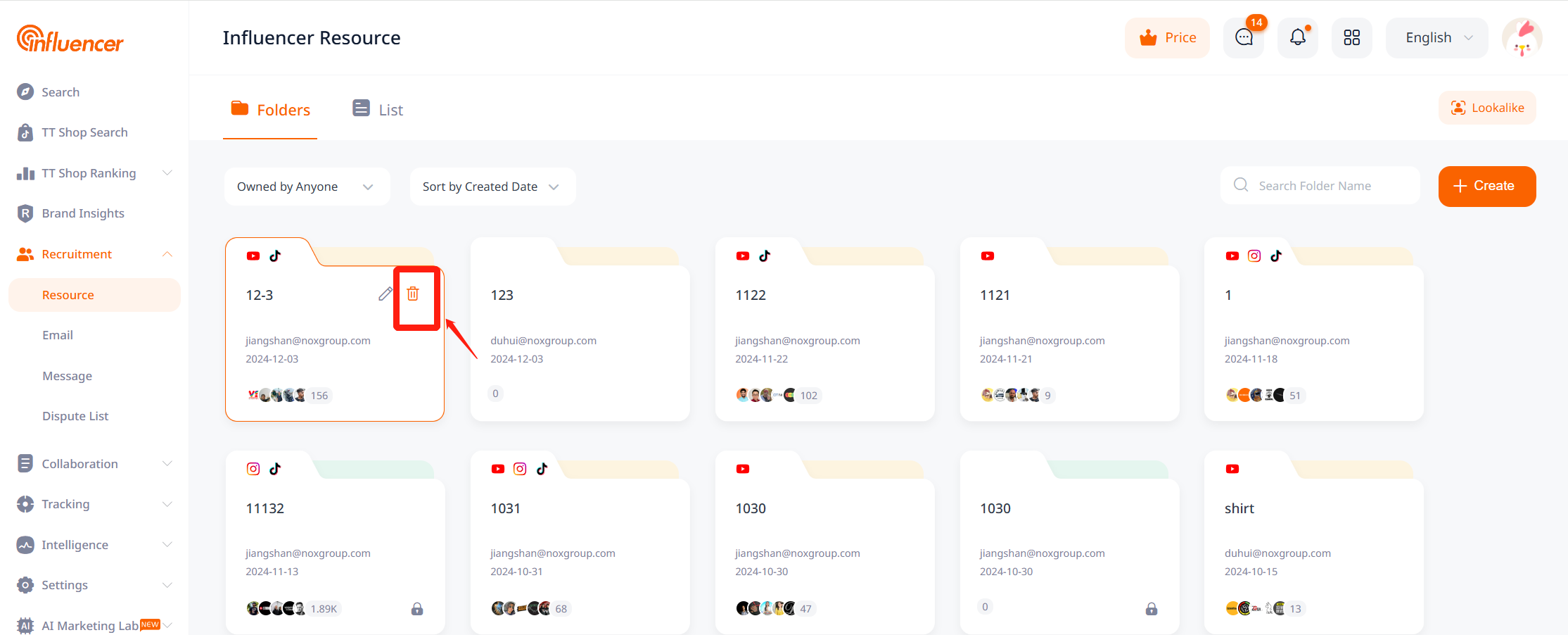Click the user avatar in top right

click(x=1522, y=38)
